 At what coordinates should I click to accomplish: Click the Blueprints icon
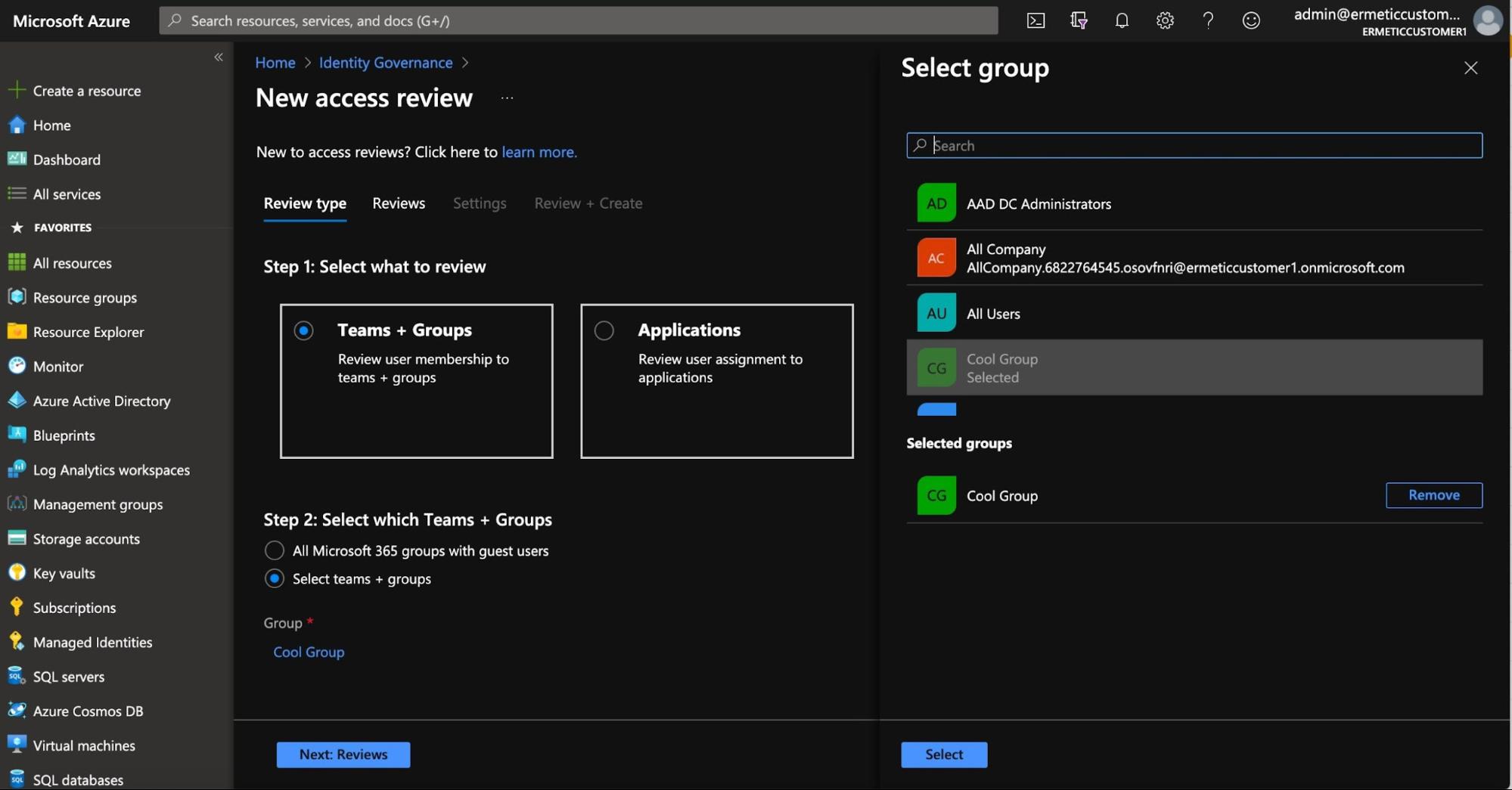[17, 435]
